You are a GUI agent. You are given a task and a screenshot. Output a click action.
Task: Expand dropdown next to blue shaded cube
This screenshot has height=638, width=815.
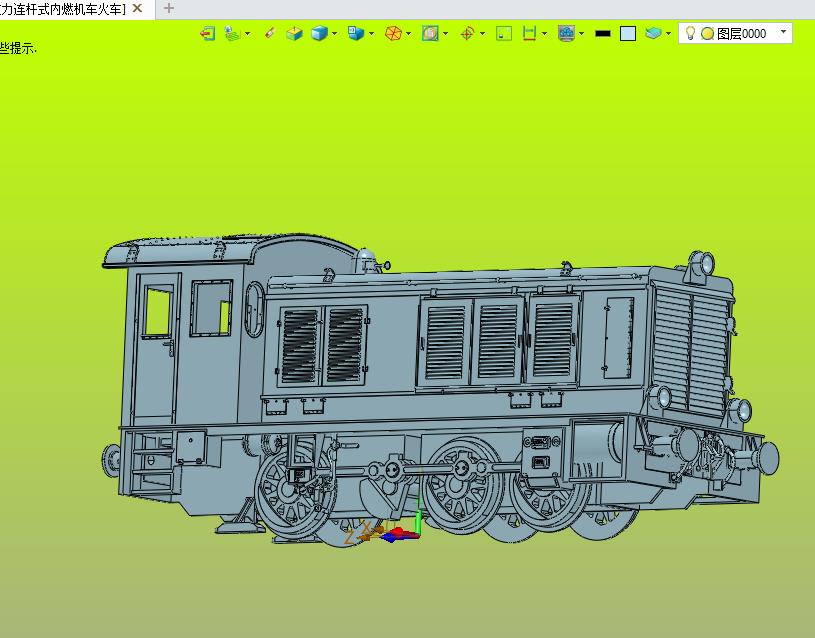(334, 34)
